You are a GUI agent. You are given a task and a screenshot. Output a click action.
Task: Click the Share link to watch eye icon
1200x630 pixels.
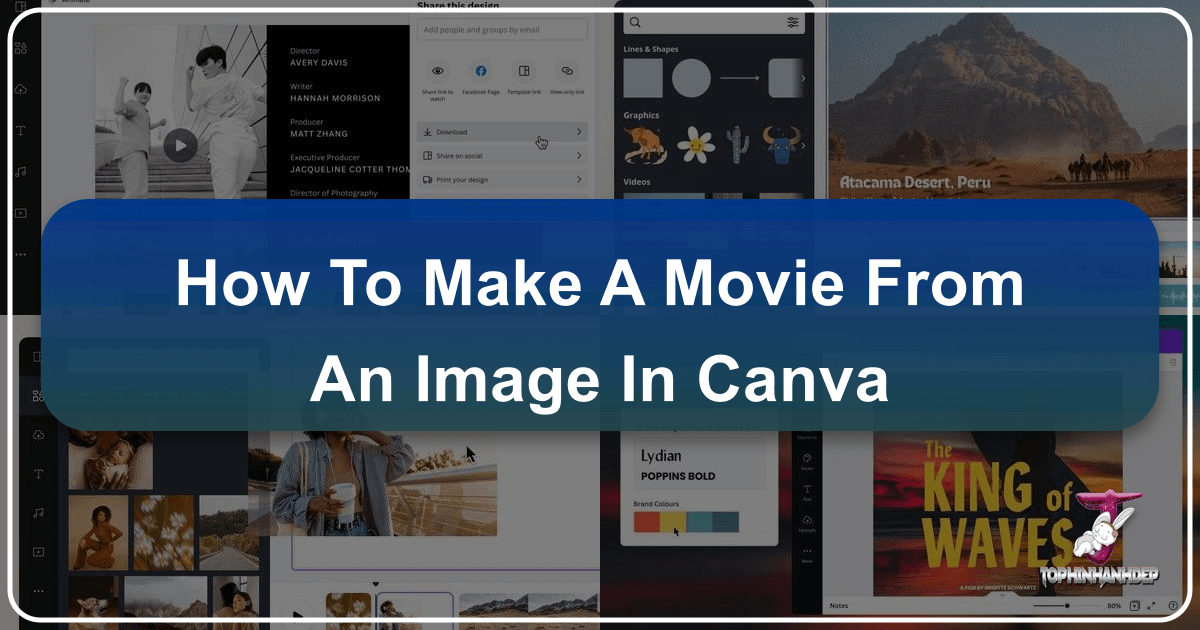[437, 71]
